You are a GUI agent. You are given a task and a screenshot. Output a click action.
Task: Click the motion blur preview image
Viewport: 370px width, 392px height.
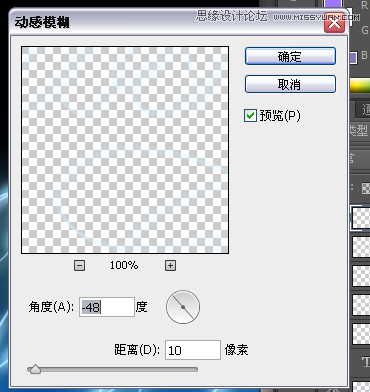(x=125, y=150)
